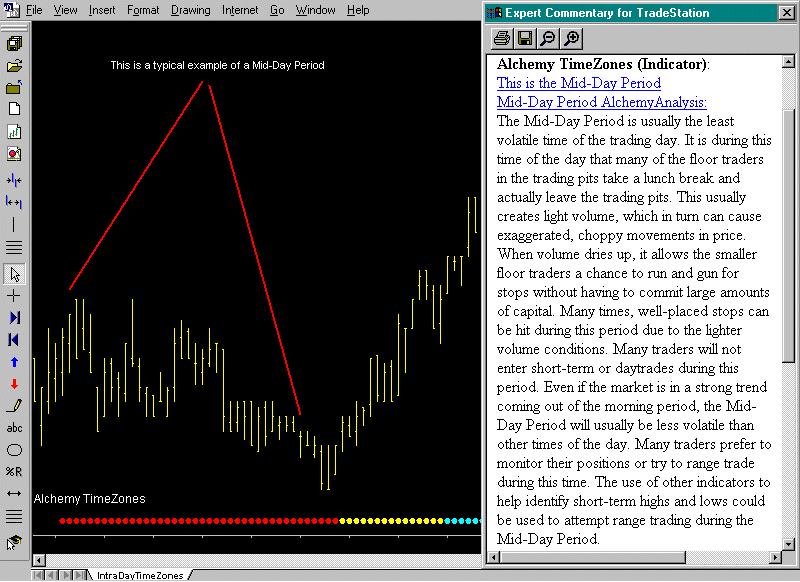Select the trendline pencil tool

tap(14, 406)
